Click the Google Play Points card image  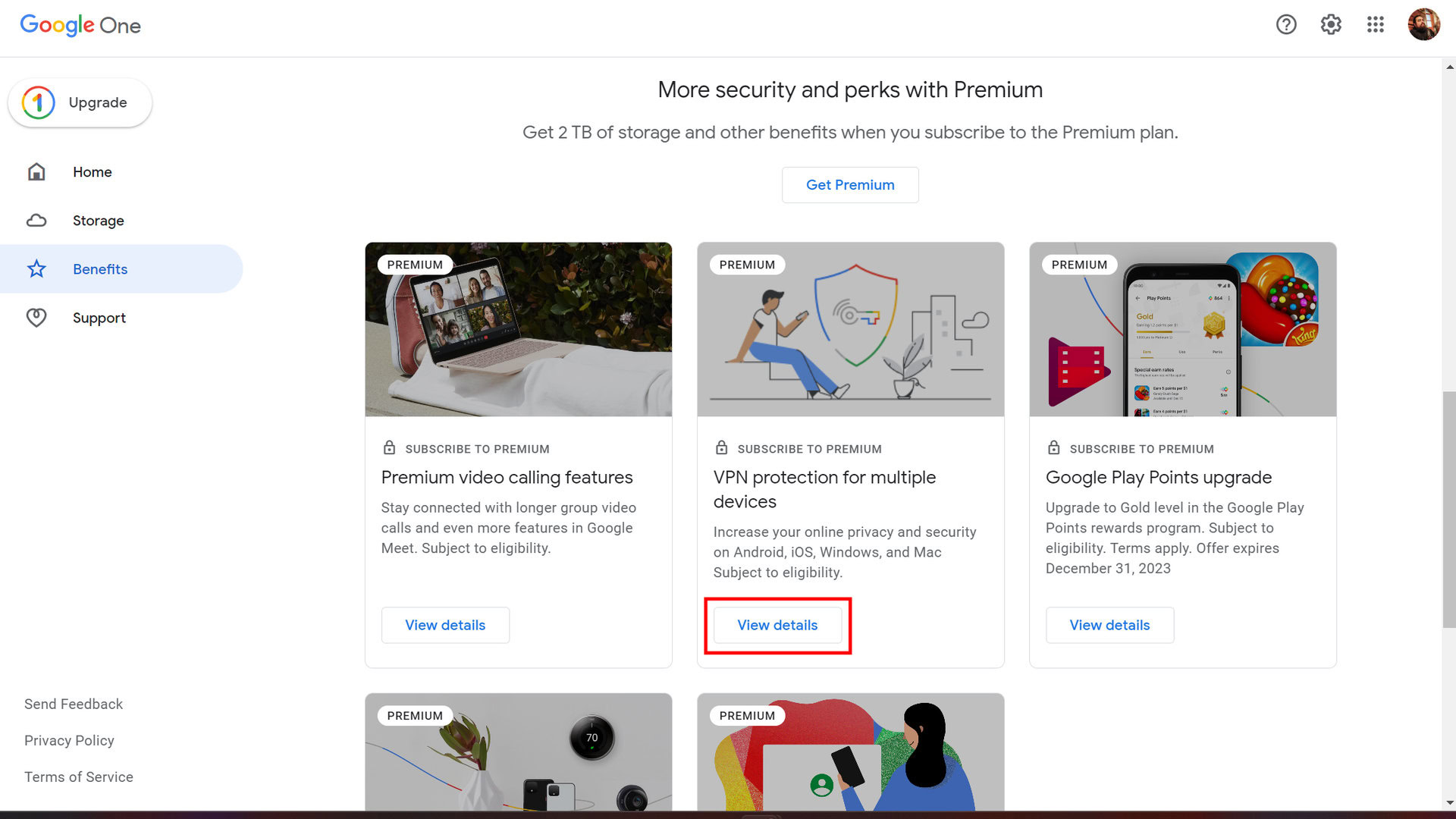[1182, 329]
